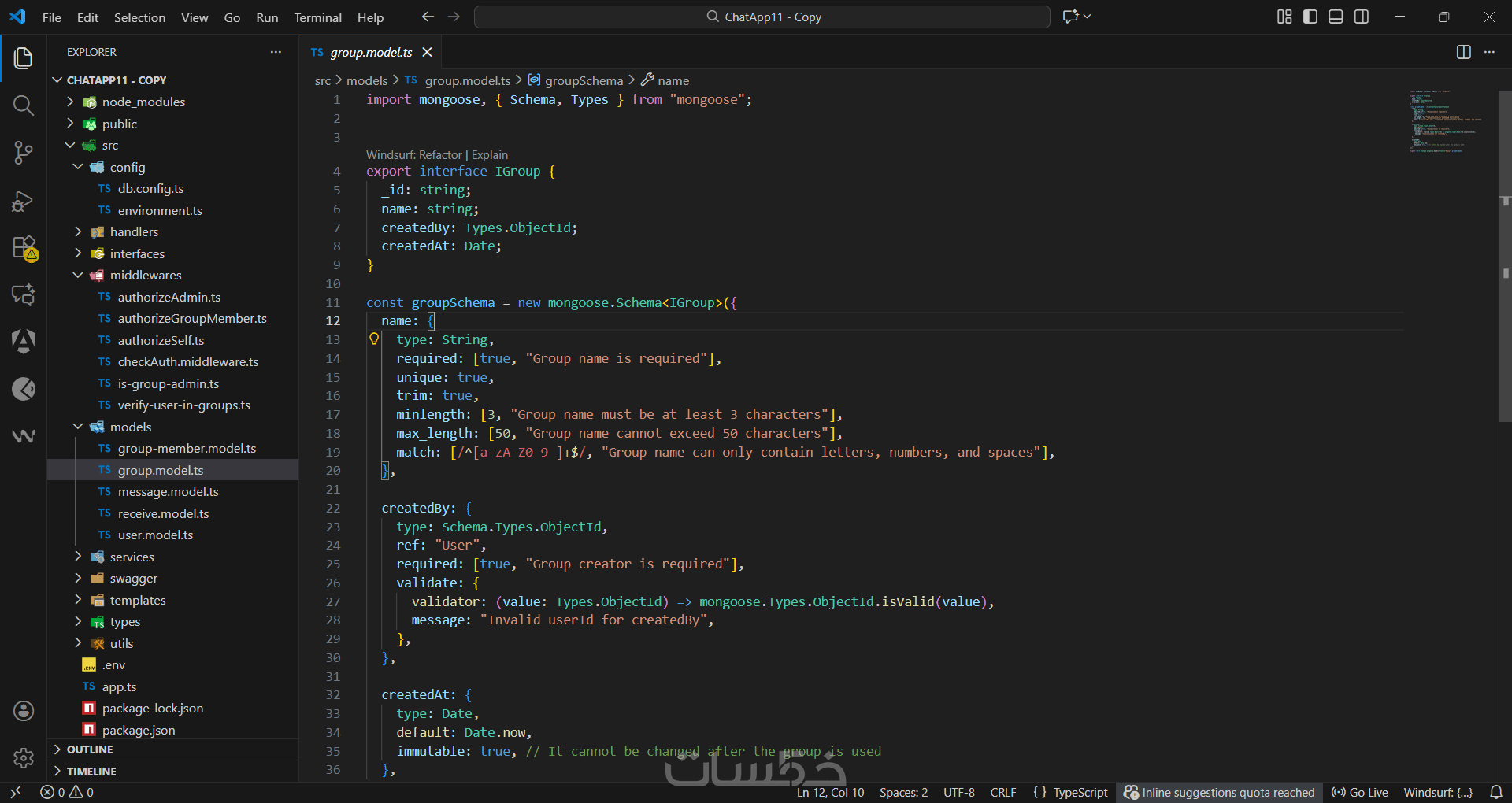Toggle the bottom panel visibility
The width and height of the screenshot is (1512, 803).
(1336, 17)
